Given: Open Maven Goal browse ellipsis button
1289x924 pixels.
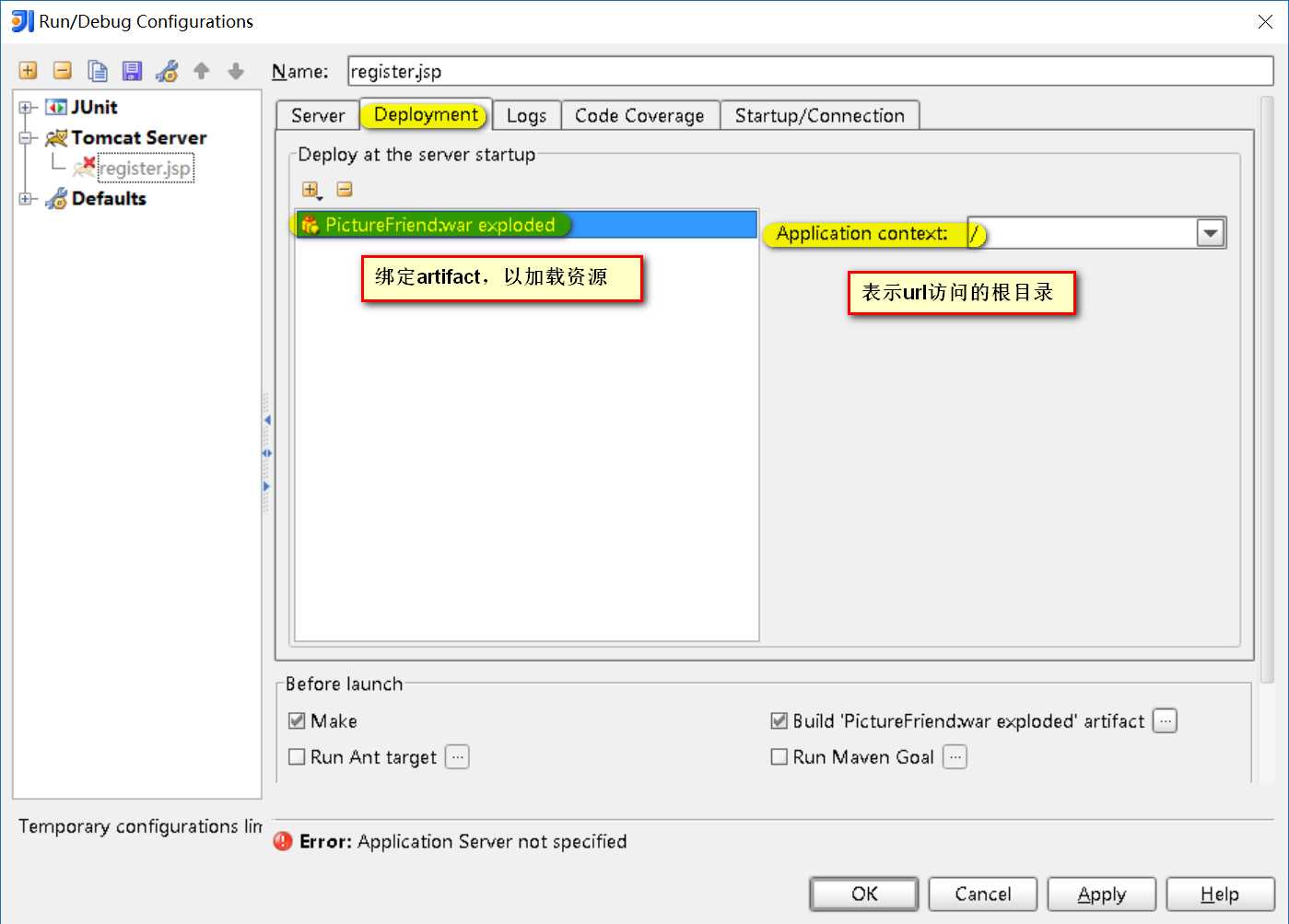Looking at the screenshot, I should point(955,757).
